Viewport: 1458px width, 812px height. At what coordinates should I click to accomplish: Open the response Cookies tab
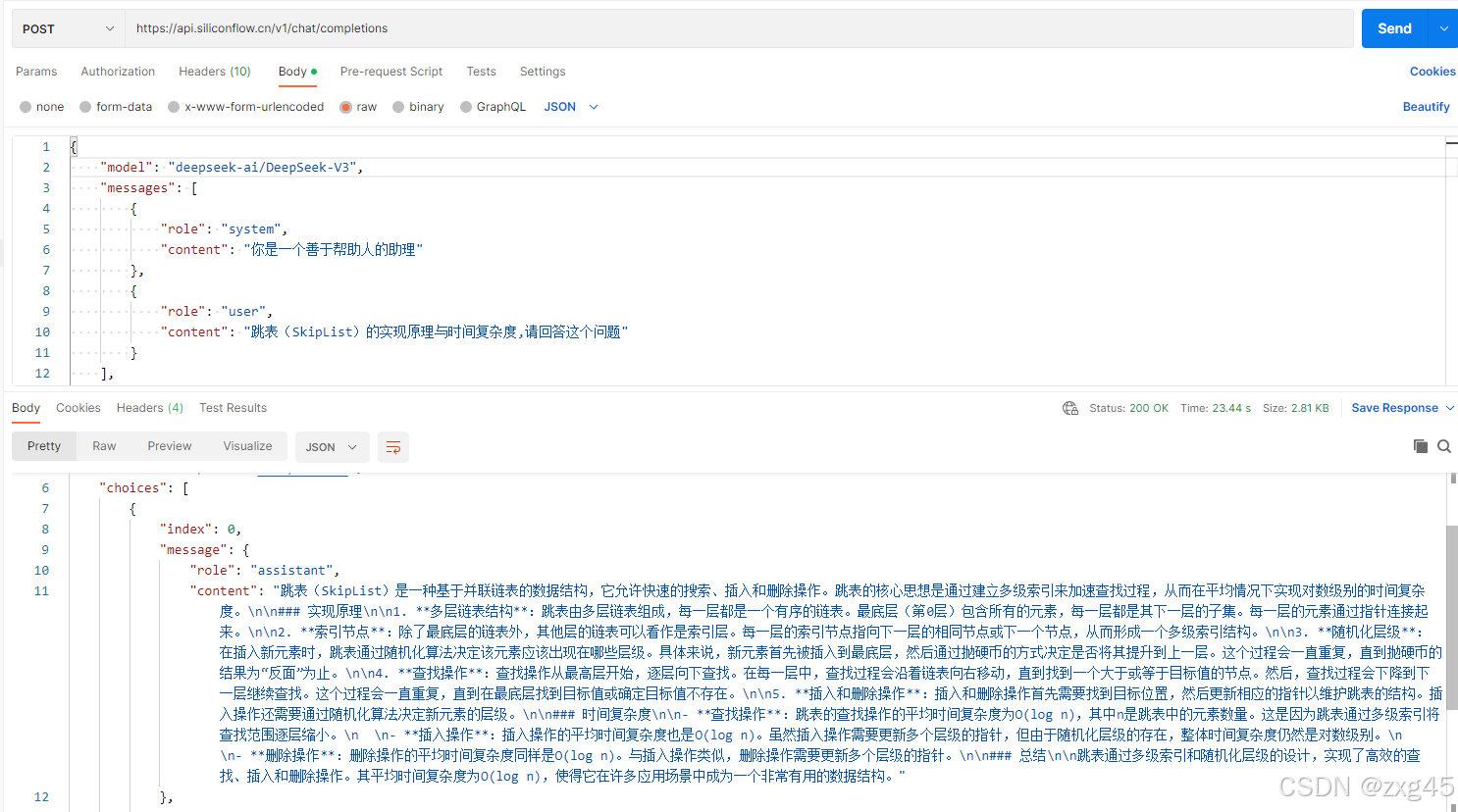coord(78,408)
